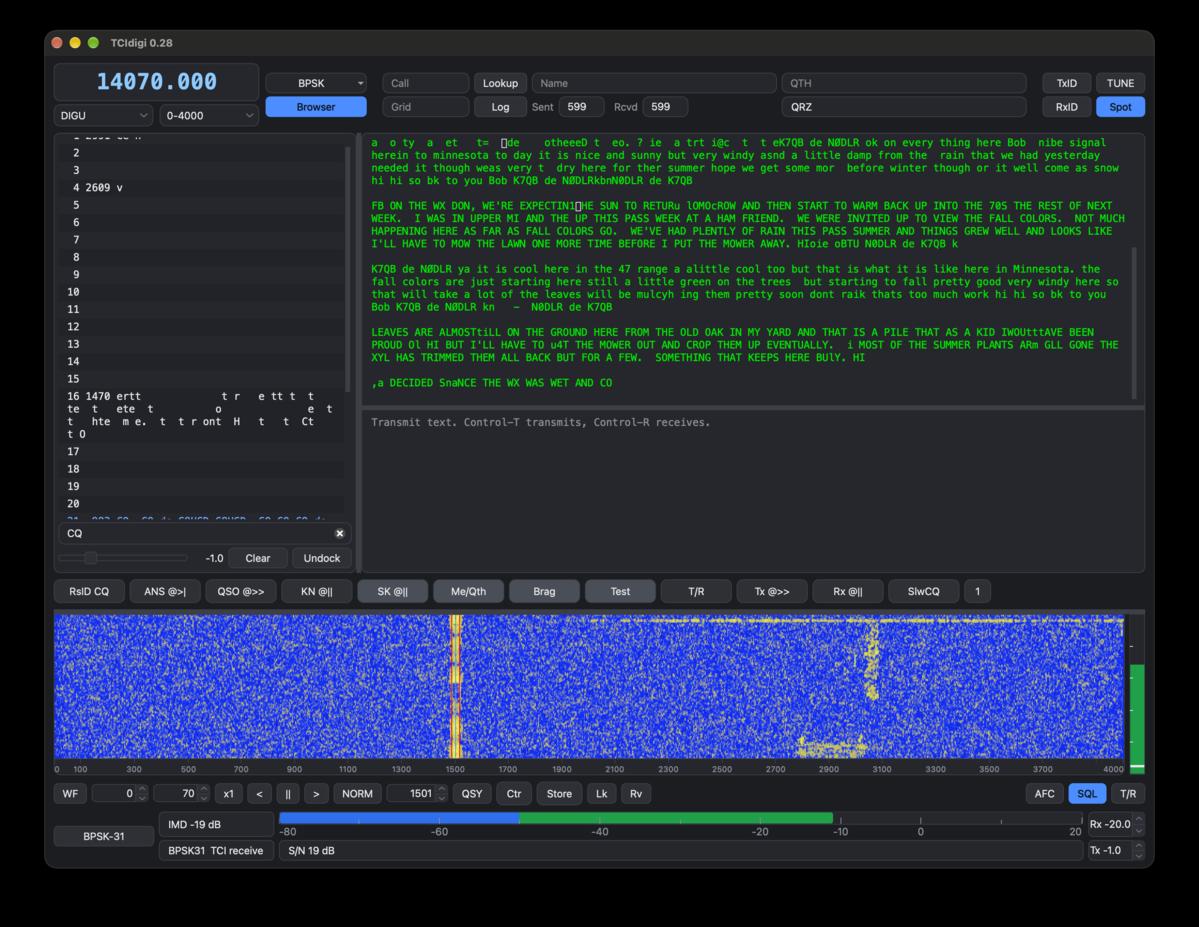Open the DIGU mode dropdown

pyautogui.click(x=102, y=115)
